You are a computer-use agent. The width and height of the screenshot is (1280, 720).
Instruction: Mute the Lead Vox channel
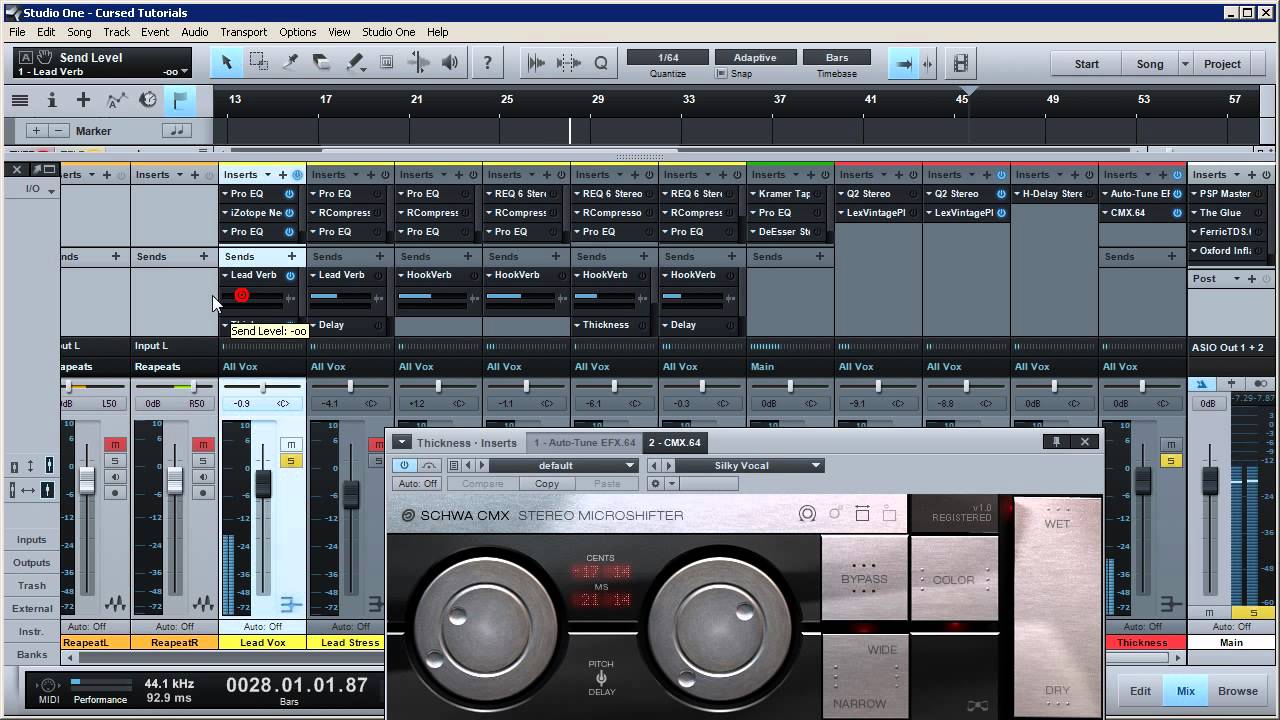coord(291,444)
